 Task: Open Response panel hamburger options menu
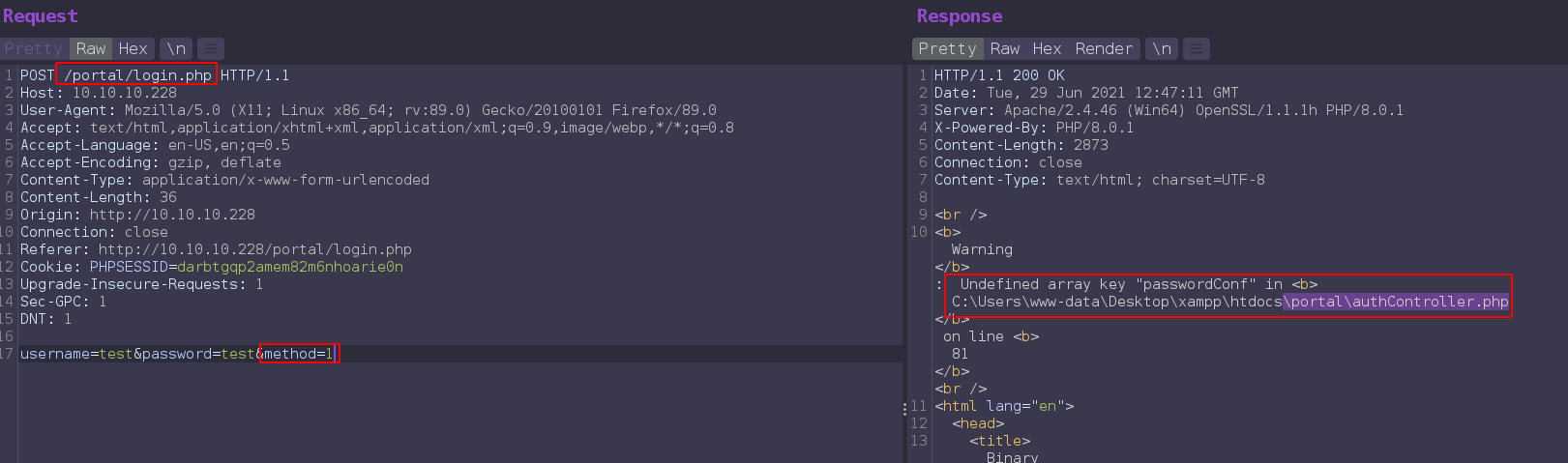pos(1197,48)
